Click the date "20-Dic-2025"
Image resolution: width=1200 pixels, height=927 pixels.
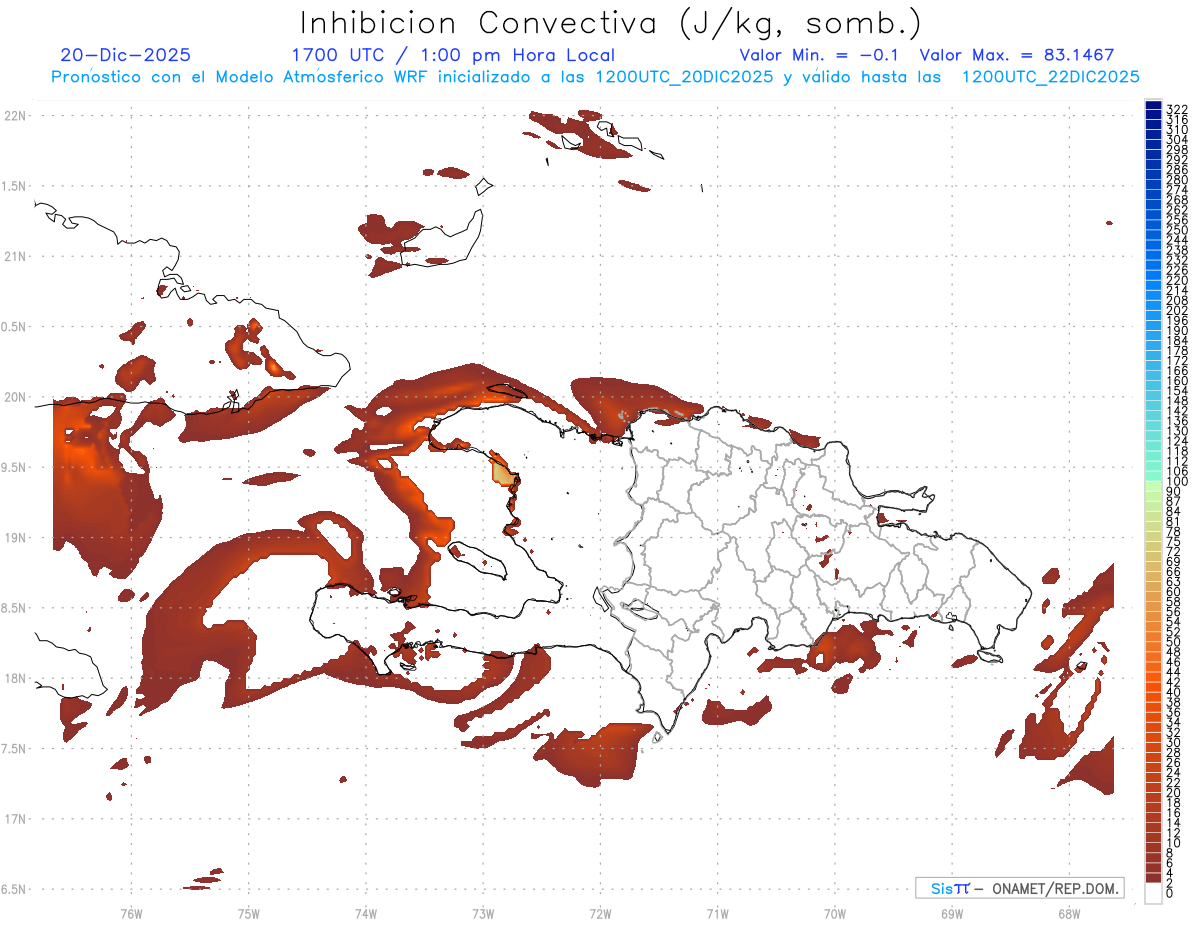point(125,55)
